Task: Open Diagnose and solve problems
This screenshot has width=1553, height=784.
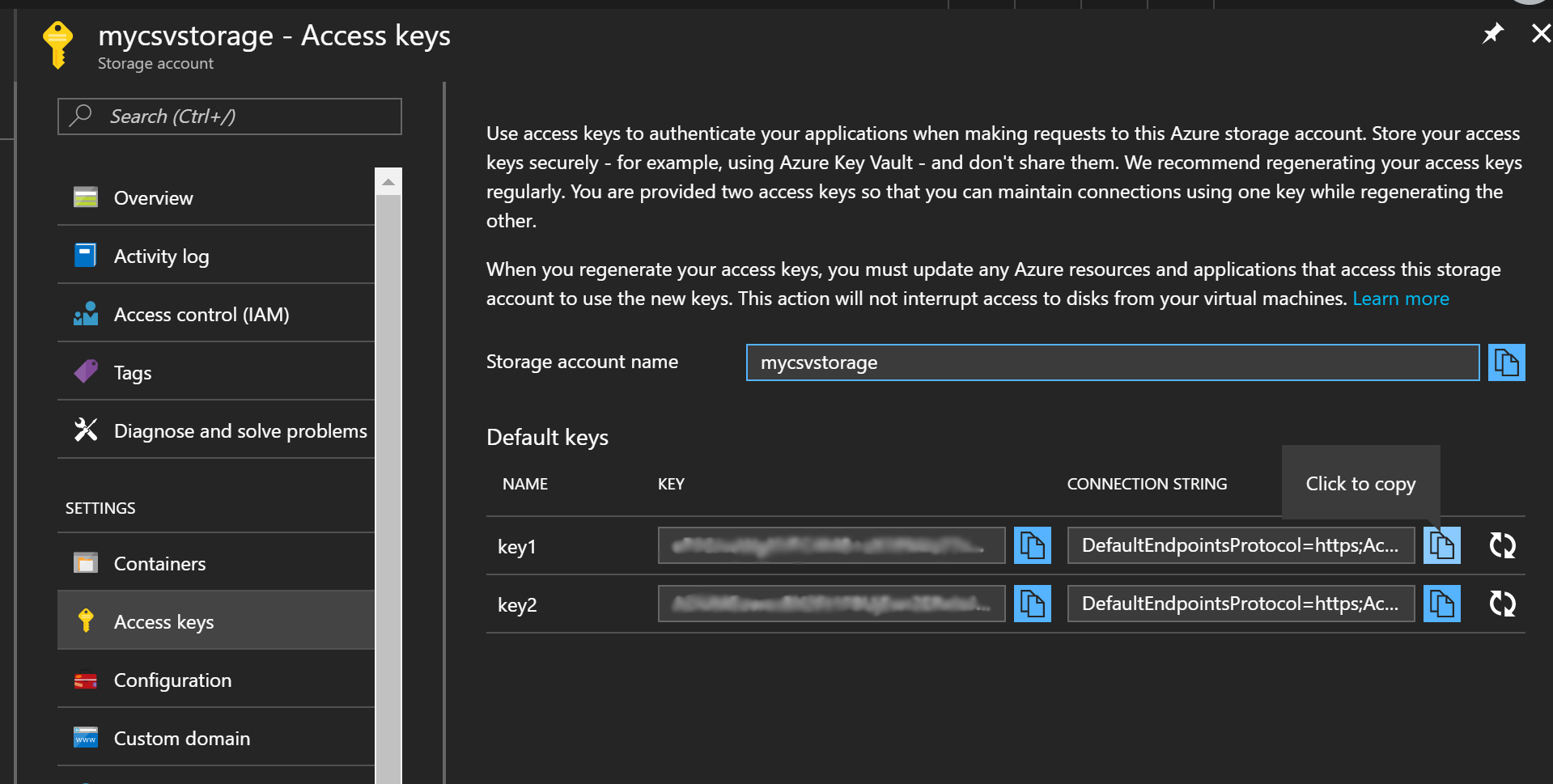Action: 216,430
